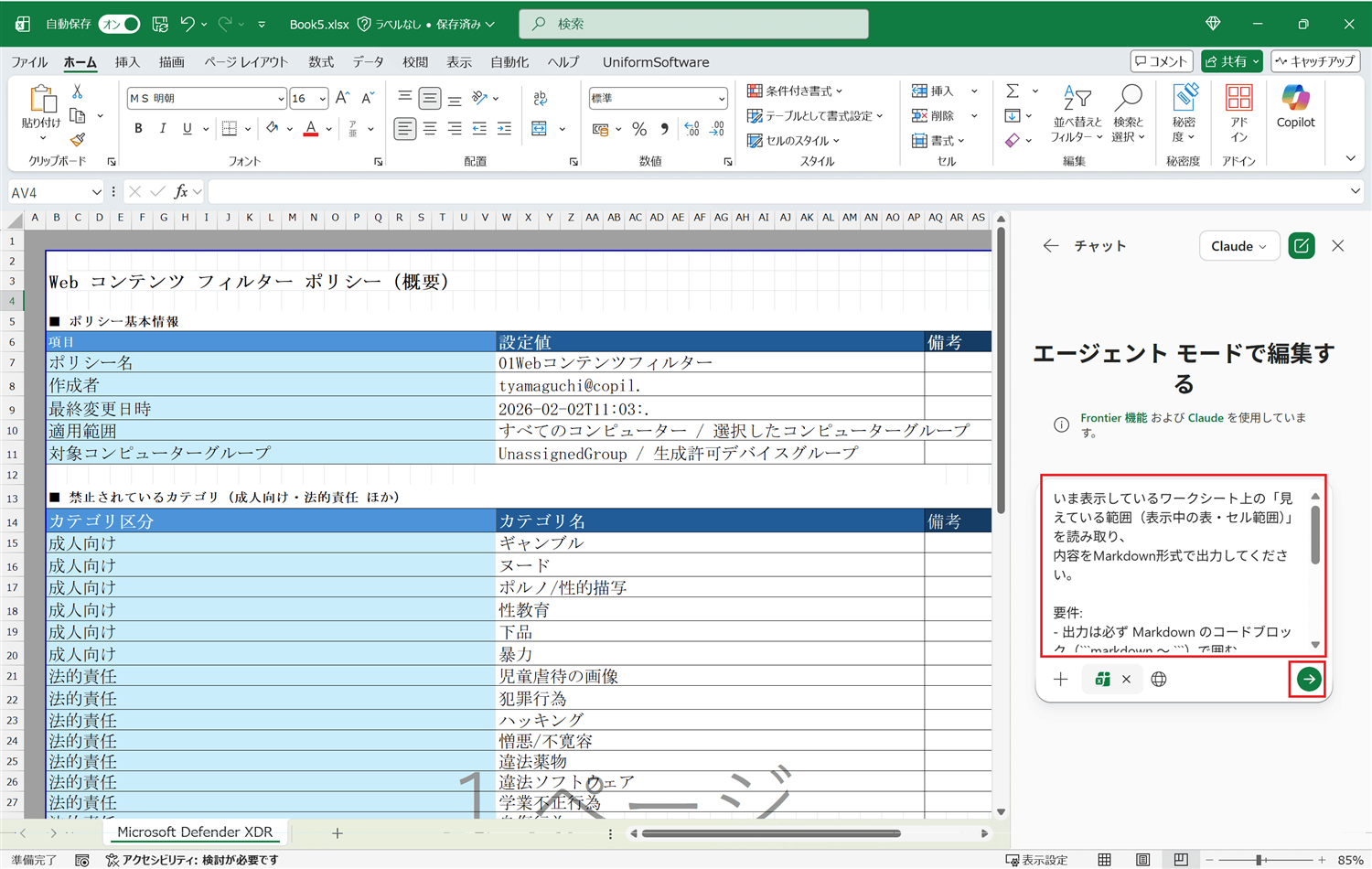The image size is (1372, 869).
Task: Click the Fill down icon
Action: [x=1013, y=115]
